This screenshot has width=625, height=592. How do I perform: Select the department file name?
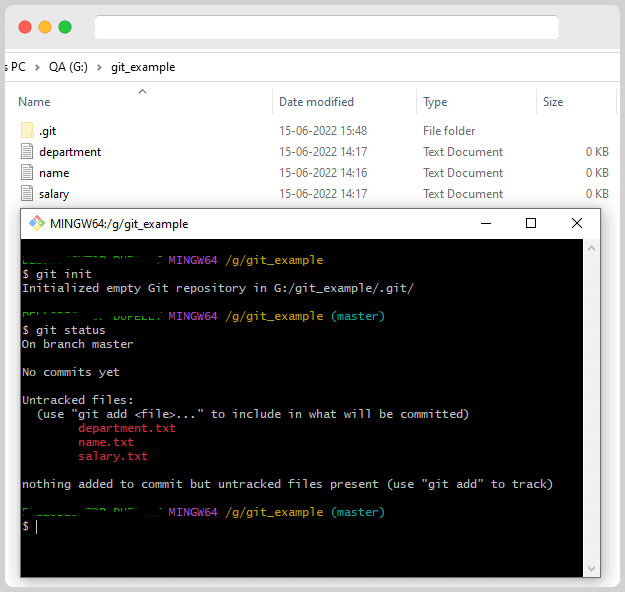[70, 152]
